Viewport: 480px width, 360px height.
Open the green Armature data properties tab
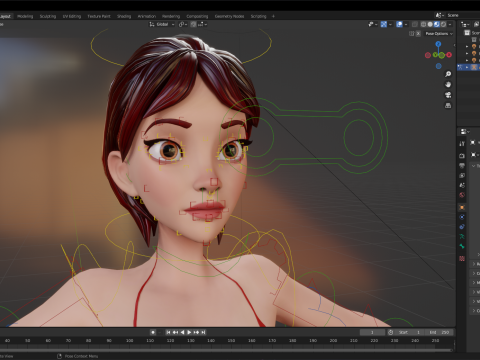462,237
